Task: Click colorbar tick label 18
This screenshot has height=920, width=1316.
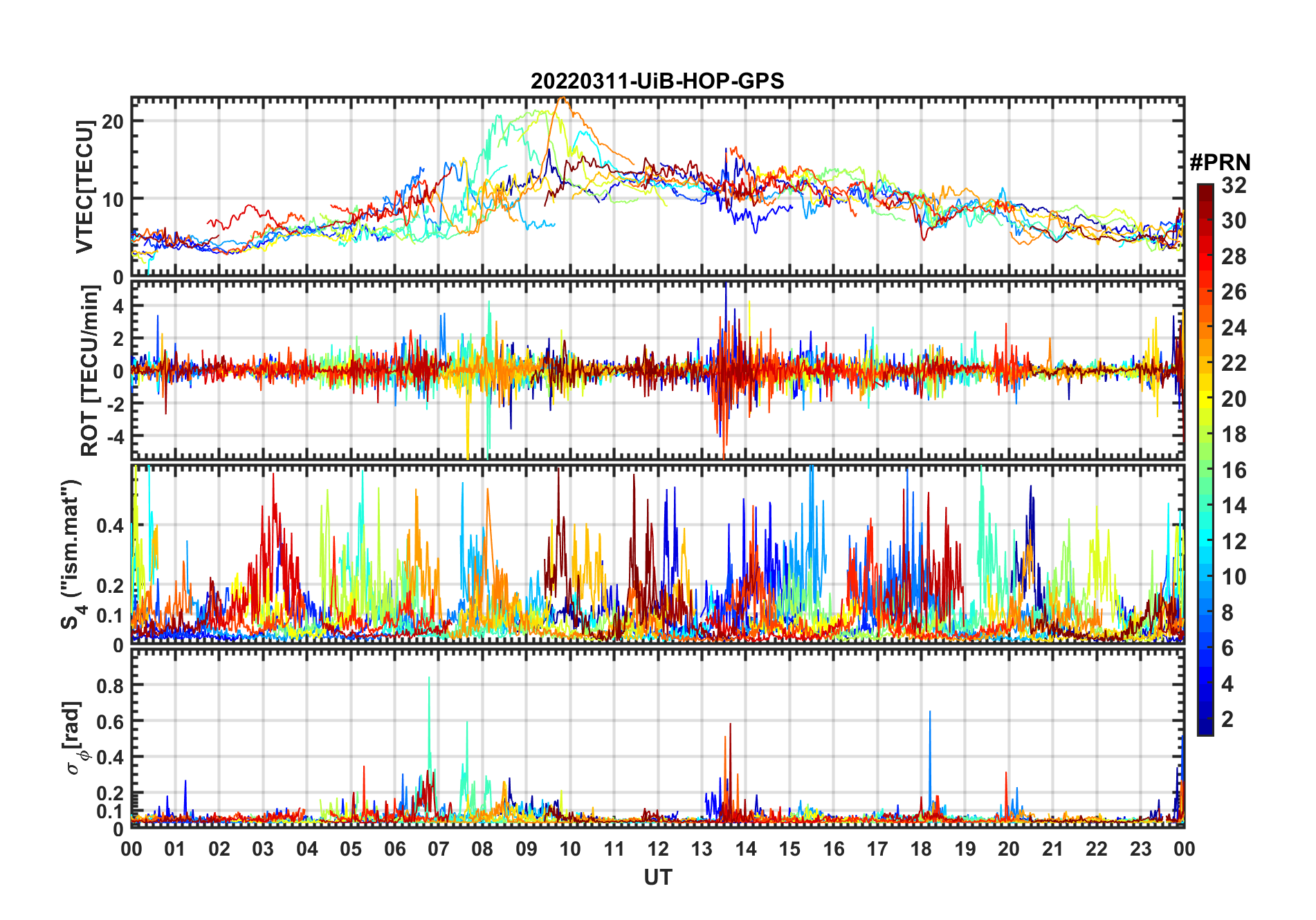Action: tap(1234, 434)
